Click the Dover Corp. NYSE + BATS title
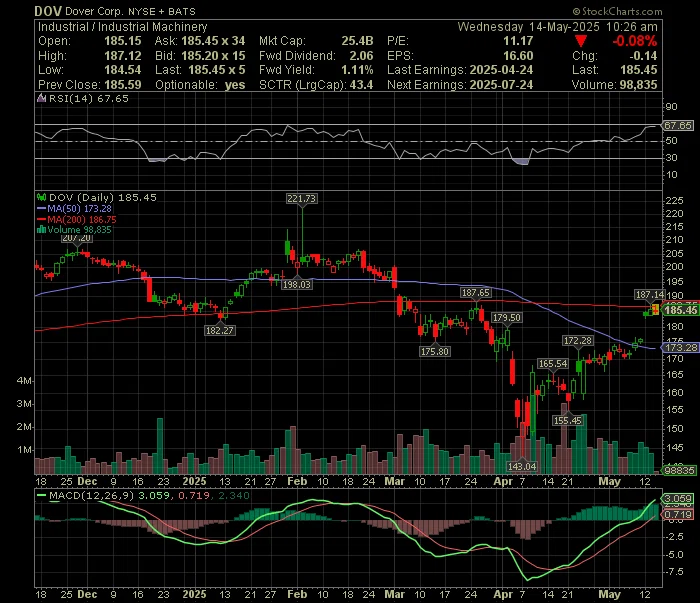This screenshot has height=603, width=700. tap(130, 11)
